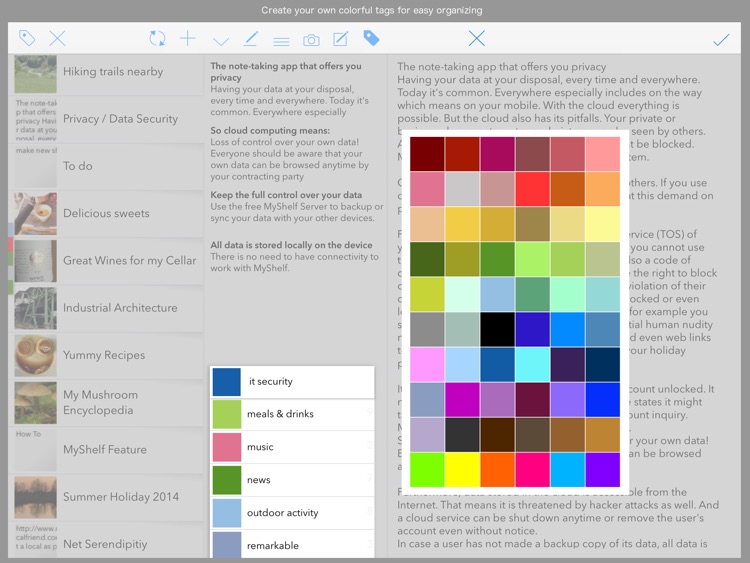Click the Summer Holiday 2014 thumbnail
Viewport: 750px width, 563px height.
(35, 497)
